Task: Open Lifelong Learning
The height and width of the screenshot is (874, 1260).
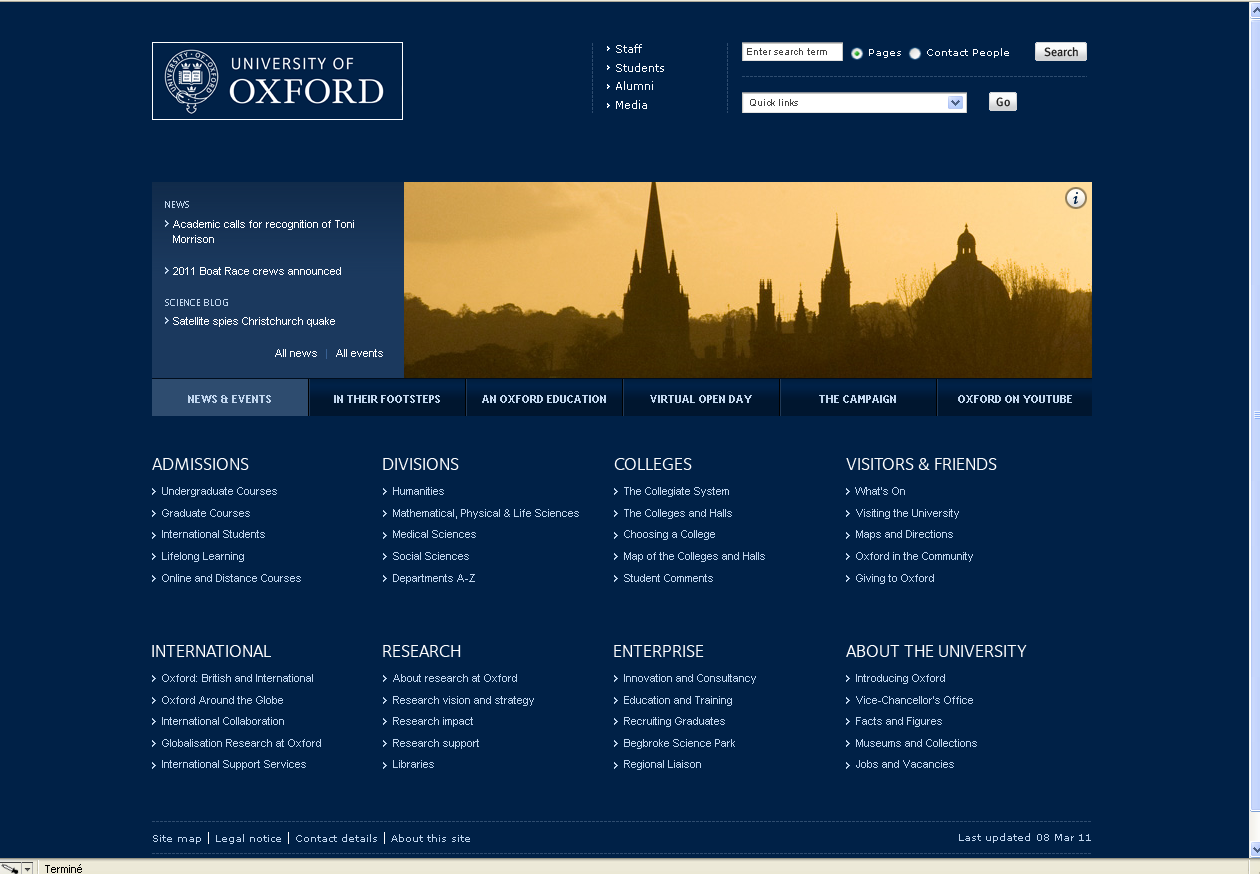Action: (x=203, y=556)
